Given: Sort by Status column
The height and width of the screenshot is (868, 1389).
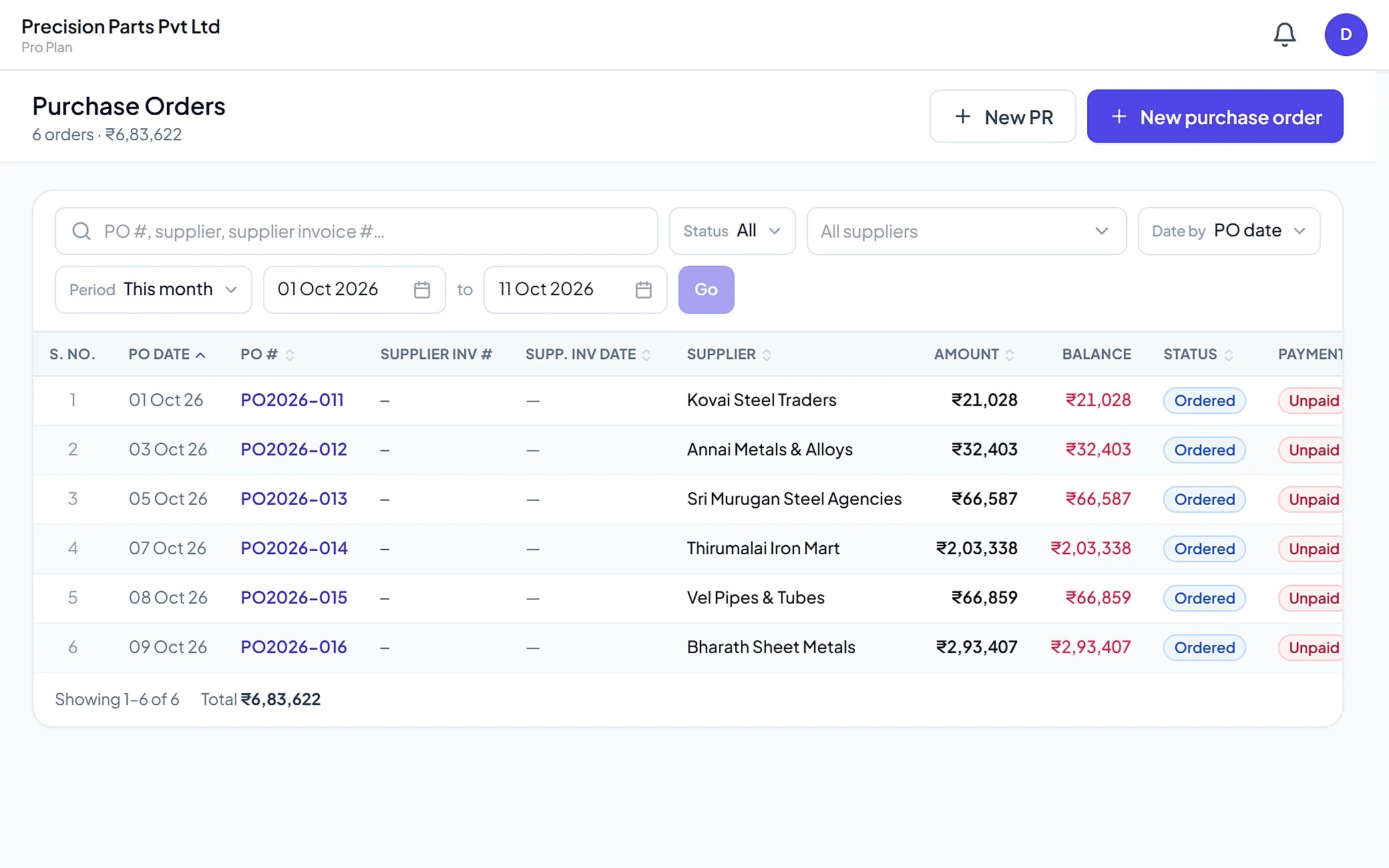Looking at the screenshot, I should coord(1198,355).
